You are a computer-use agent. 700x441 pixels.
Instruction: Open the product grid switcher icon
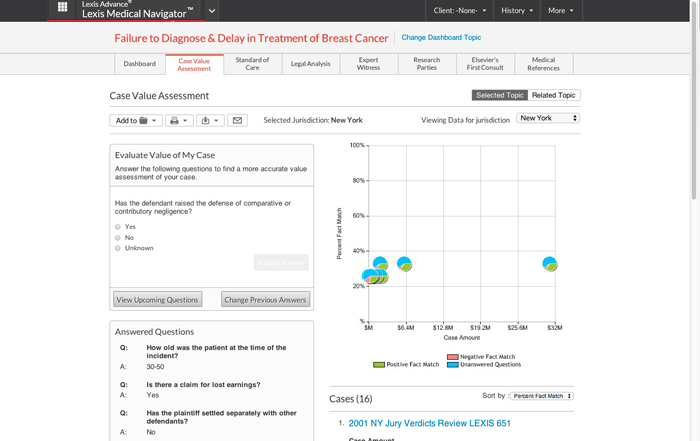point(62,7)
